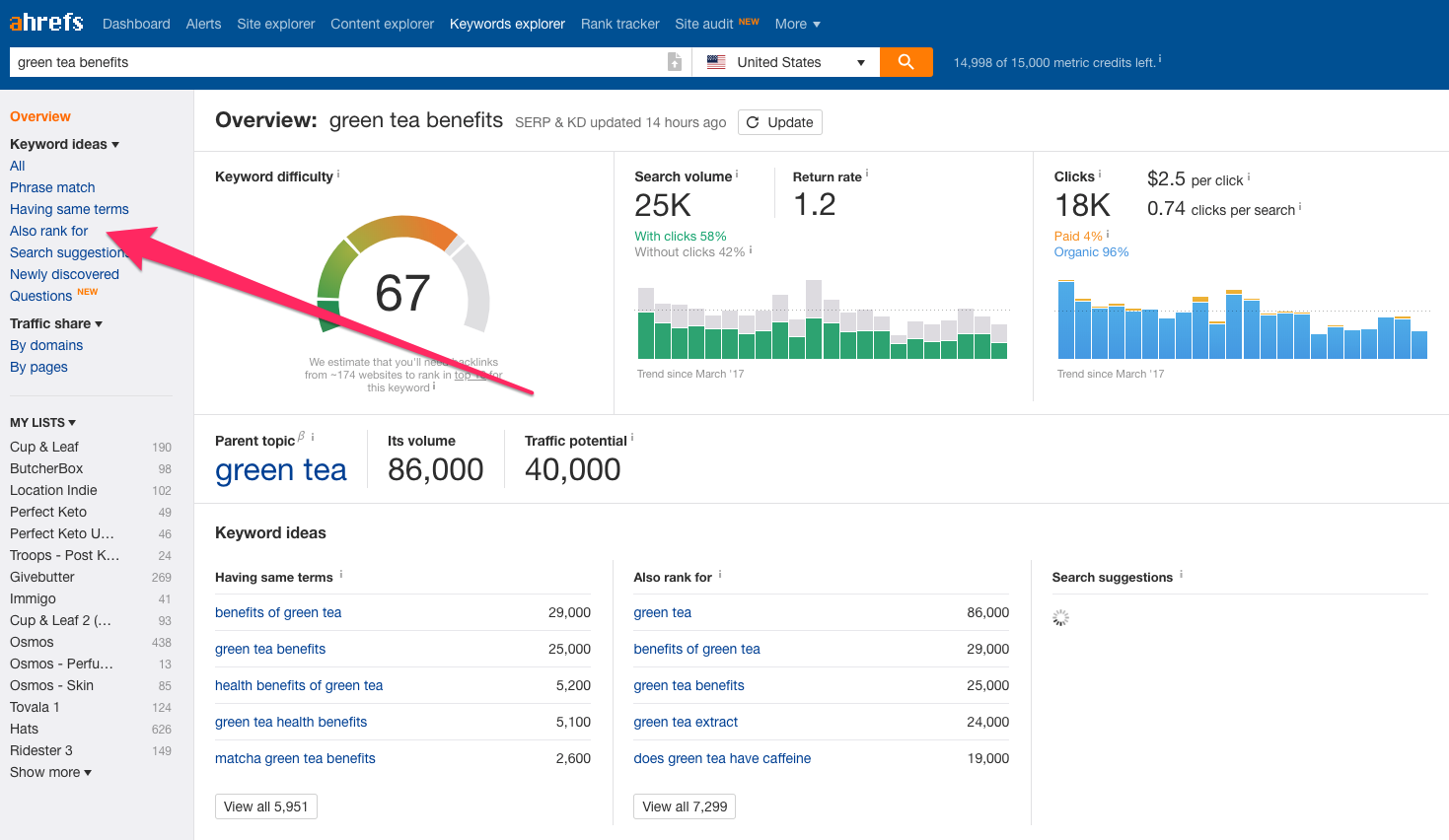Click the Ahrefs logo
1449x840 pixels.
tap(46, 22)
